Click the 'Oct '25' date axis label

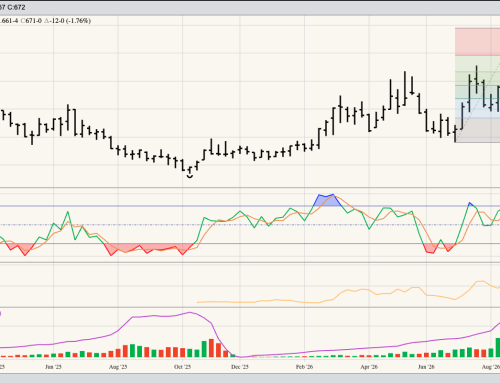click(182, 367)
